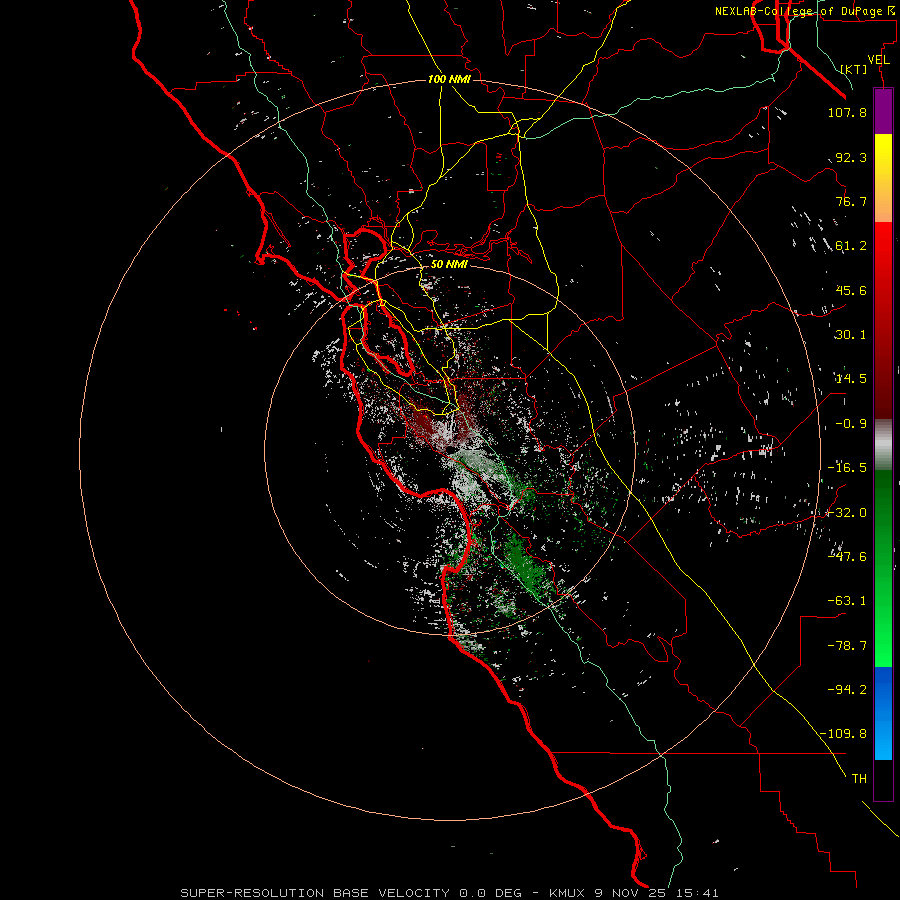Click the 30.1 velocity scale value
Viewport: 900px width, 900px height.
coord(851,335)
